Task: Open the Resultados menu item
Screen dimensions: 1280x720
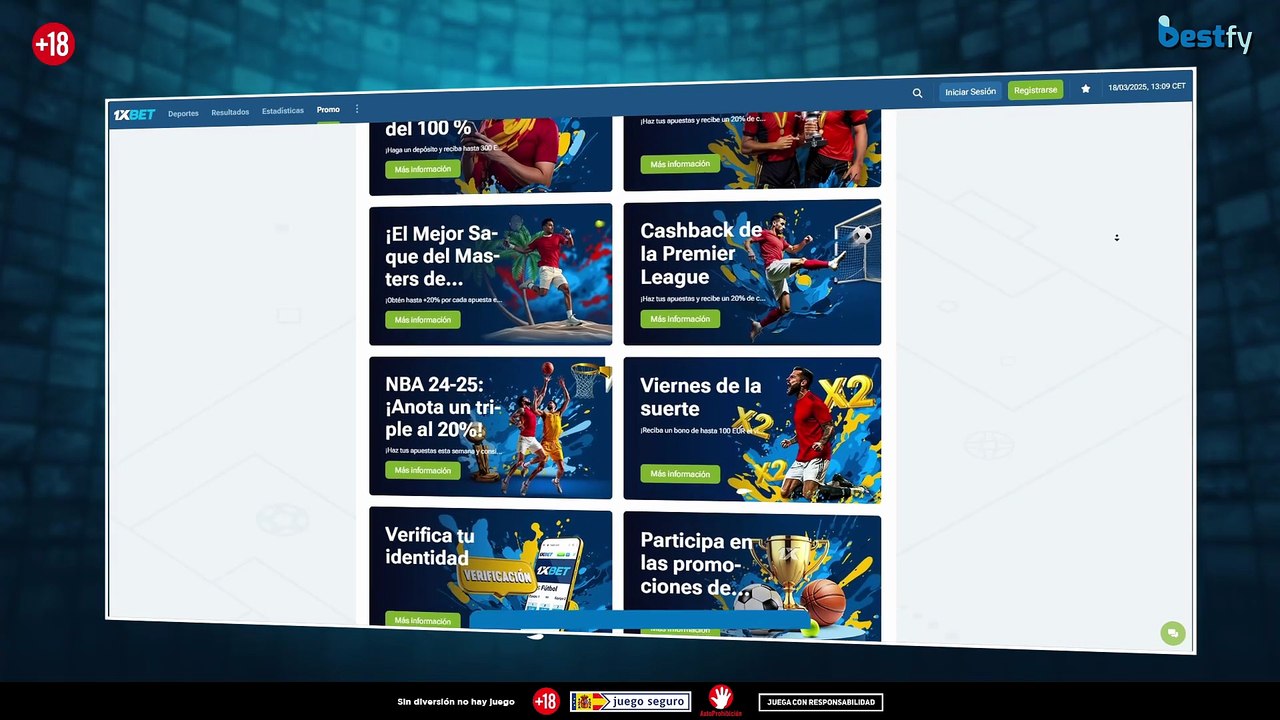Action: click(230, 112)
